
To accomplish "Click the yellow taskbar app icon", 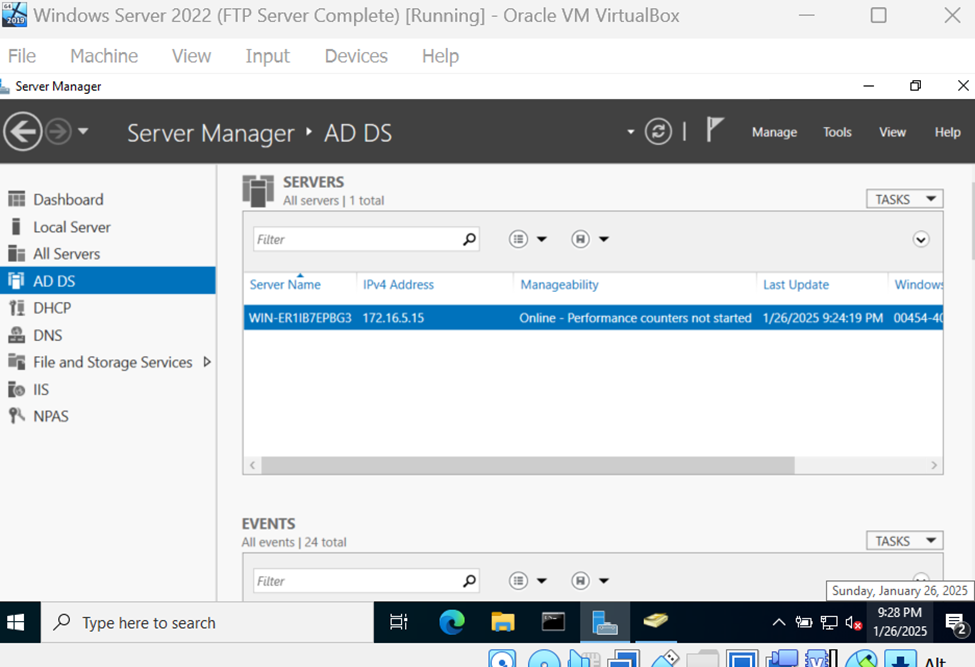I will 655,620.
